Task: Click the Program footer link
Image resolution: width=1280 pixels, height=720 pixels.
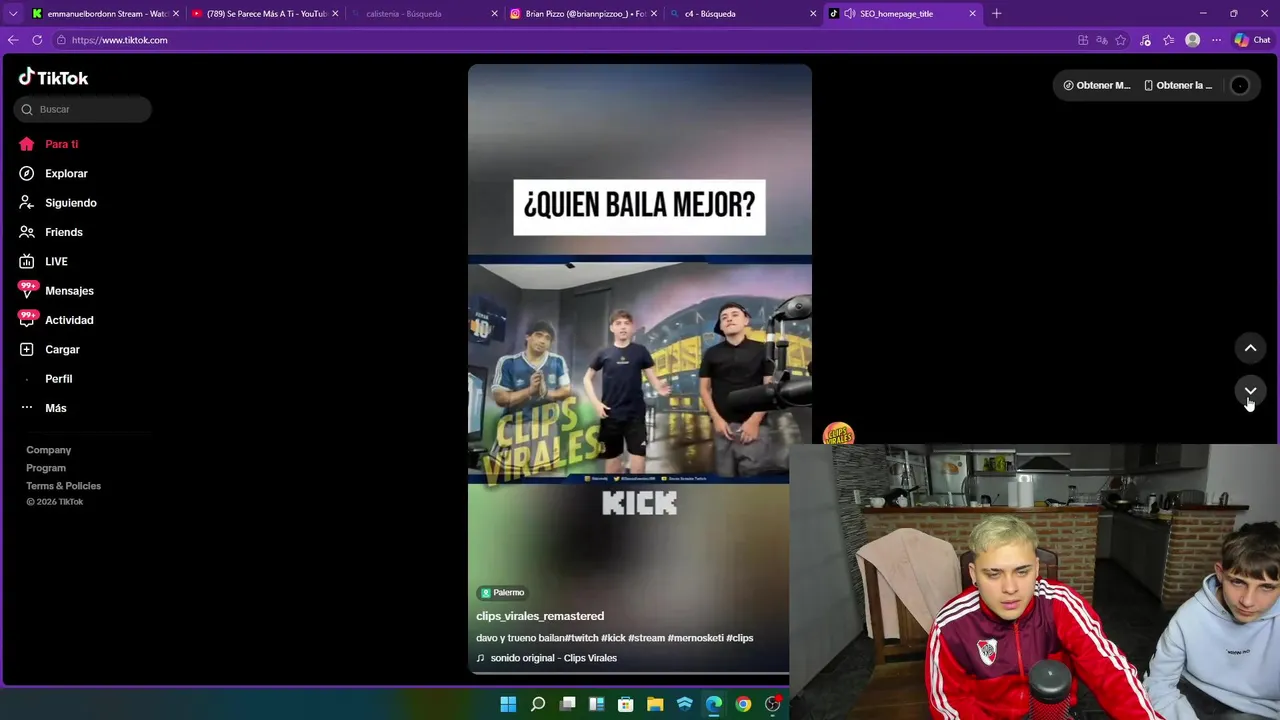Action: 46,468
